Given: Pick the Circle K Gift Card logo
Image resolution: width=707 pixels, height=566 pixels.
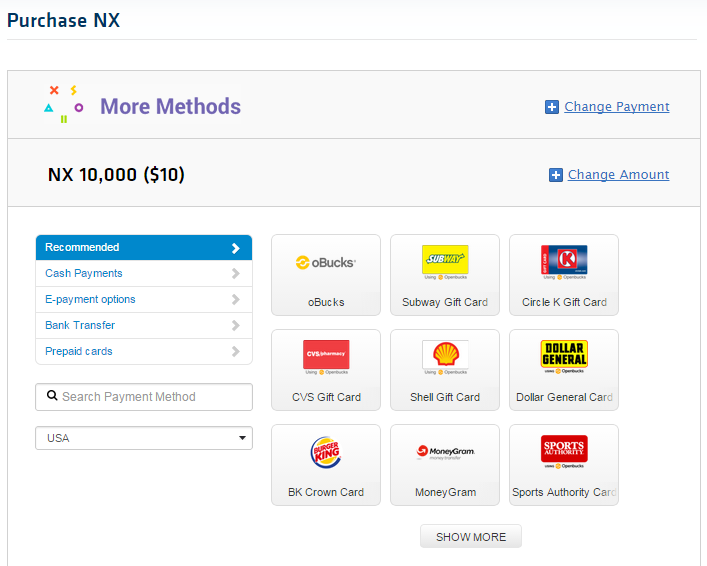Looking at the screenshot, I should click(x=564, y=260).
